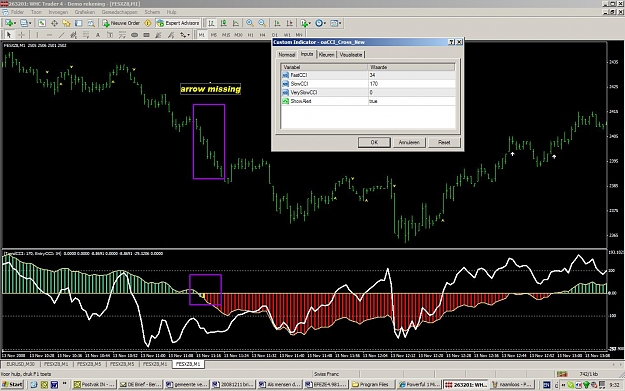This screenshot has width=625, height=391.
Task: Click OK in Custom Indicator dialog
Action: 374,142
